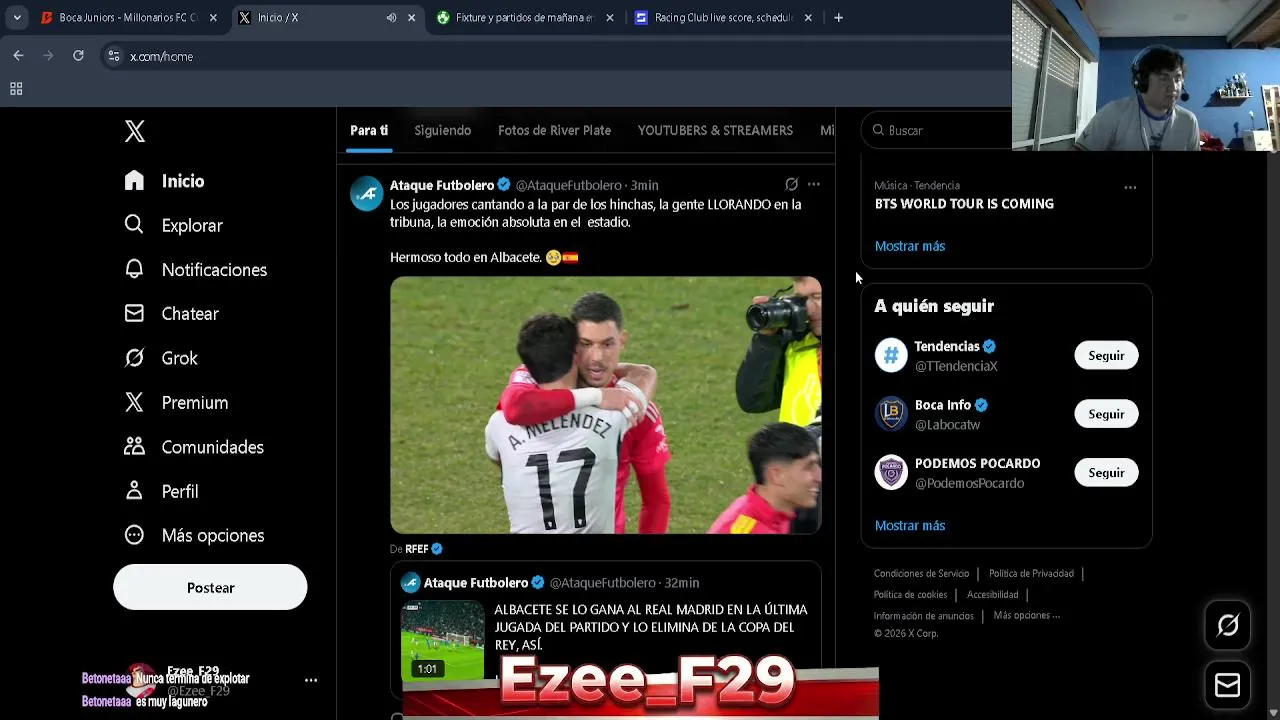This screenshot has height=720, width=1280.
Task: Follow Boca Info with Seguir button
Action: (x=1106, y=414)
